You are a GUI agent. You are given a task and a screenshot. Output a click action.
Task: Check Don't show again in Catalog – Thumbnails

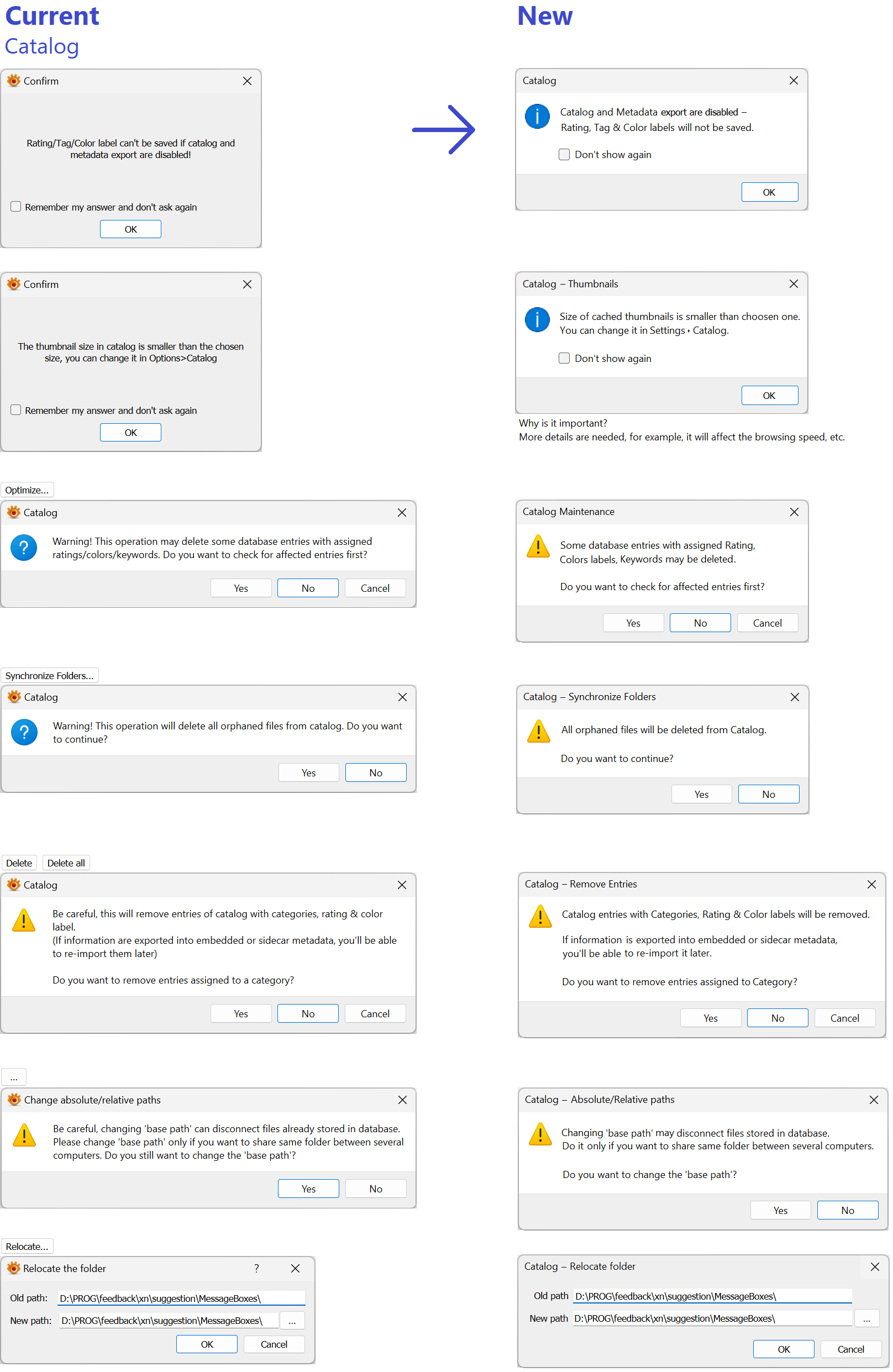tap(564, 358)
